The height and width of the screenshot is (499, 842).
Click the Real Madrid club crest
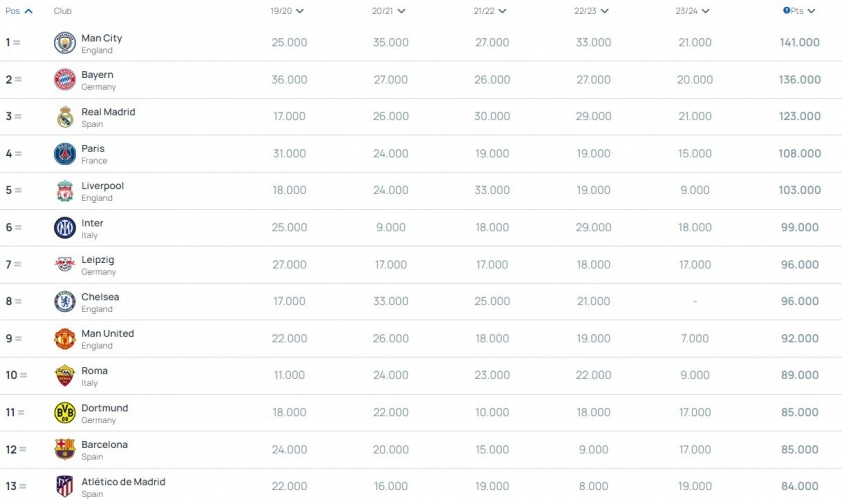(65, 117)
